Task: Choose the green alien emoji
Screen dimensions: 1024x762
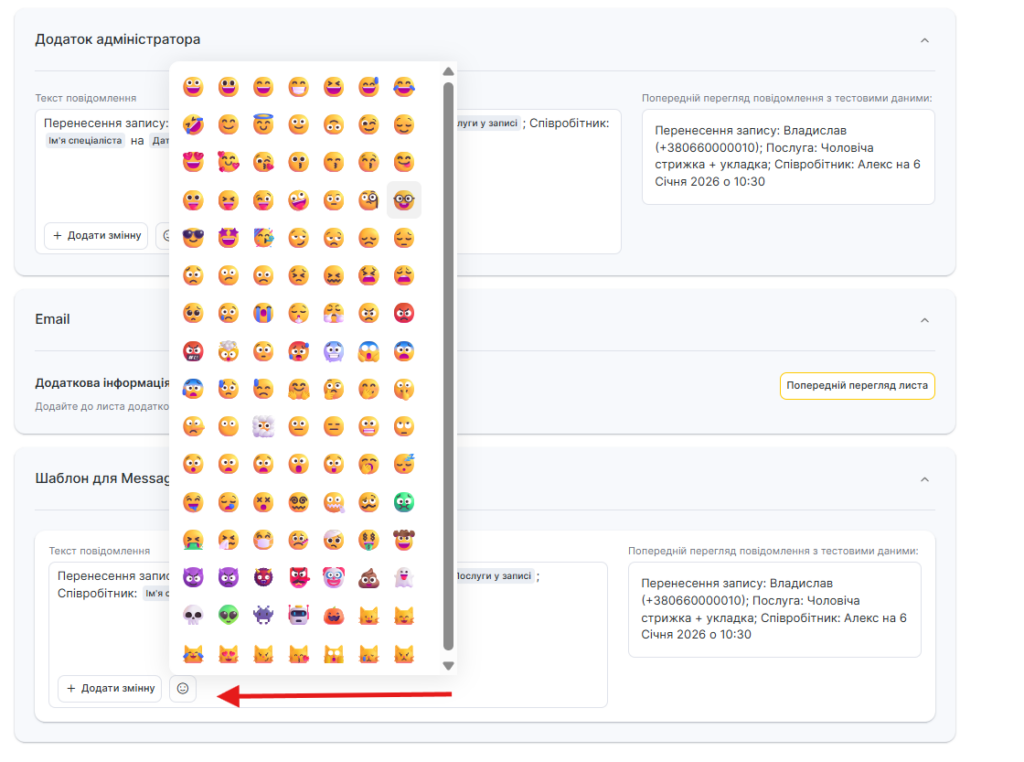Action: coord(228,615)
